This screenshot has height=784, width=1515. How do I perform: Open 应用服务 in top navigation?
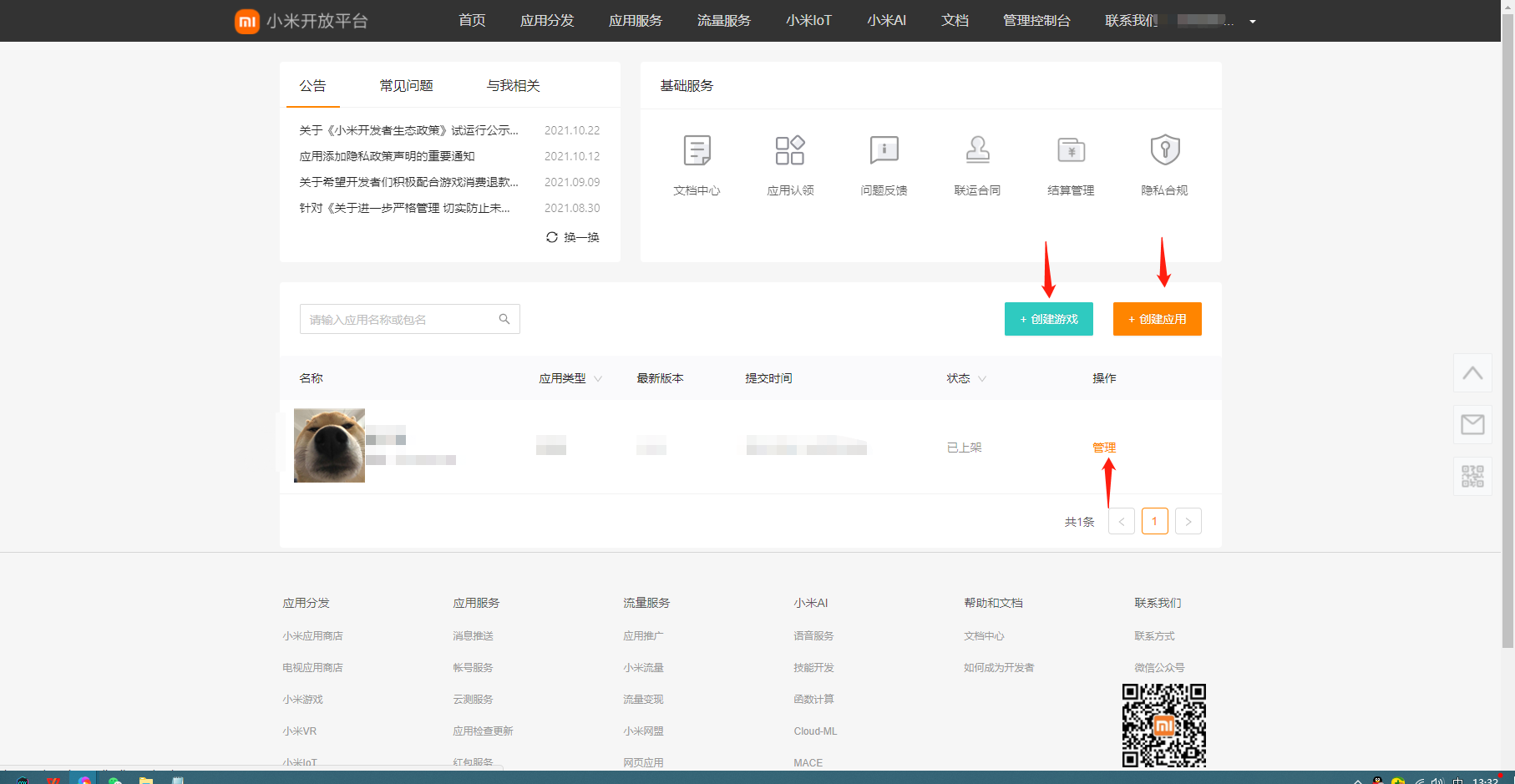(x=636, y=20)
